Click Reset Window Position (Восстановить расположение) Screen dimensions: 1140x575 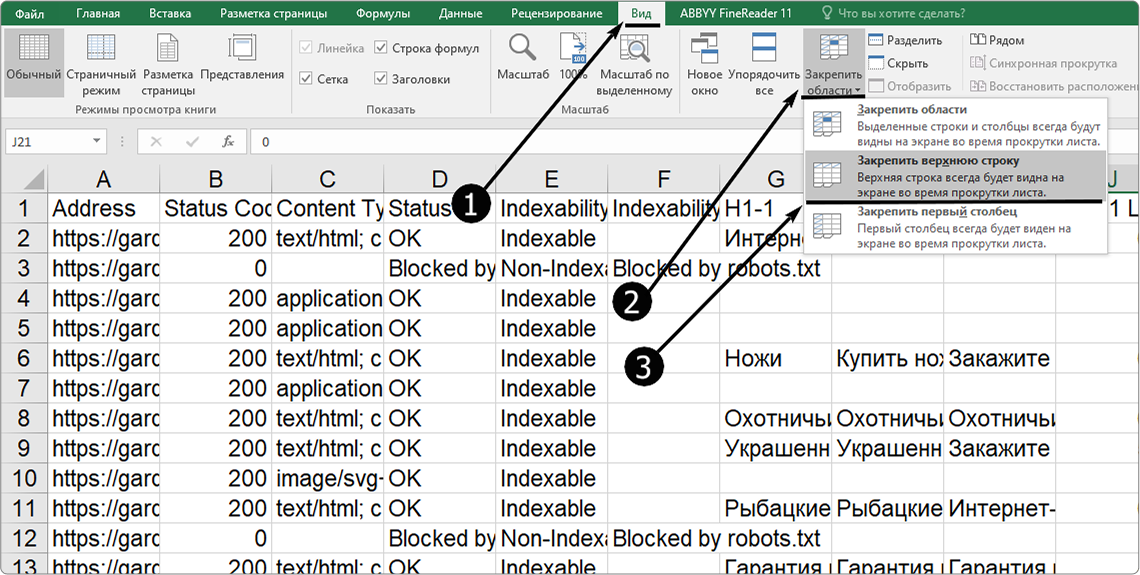(x=1053, y=87)
